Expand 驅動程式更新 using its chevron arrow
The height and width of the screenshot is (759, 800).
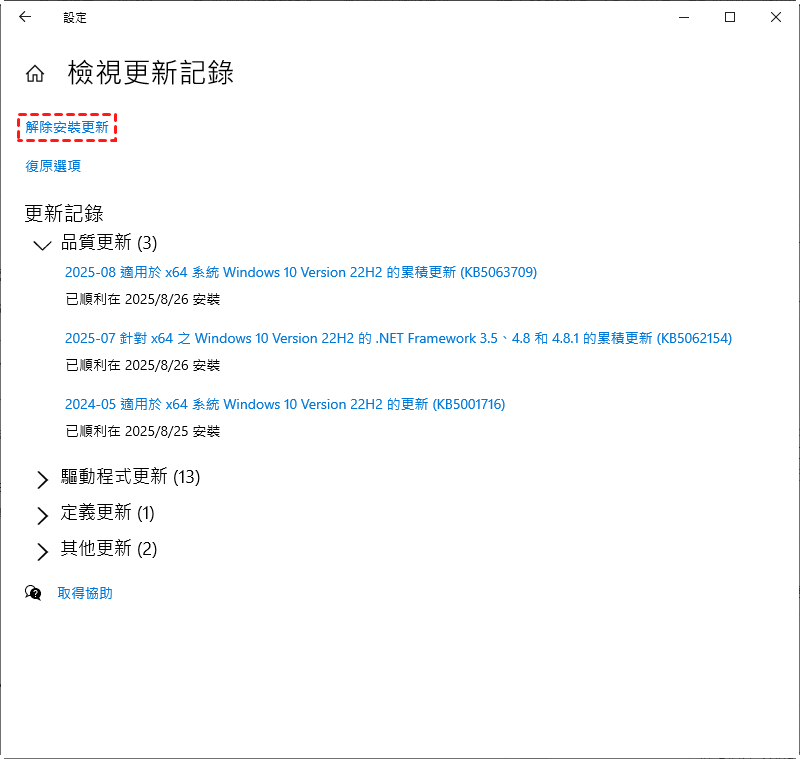click(x=42, y=479)
